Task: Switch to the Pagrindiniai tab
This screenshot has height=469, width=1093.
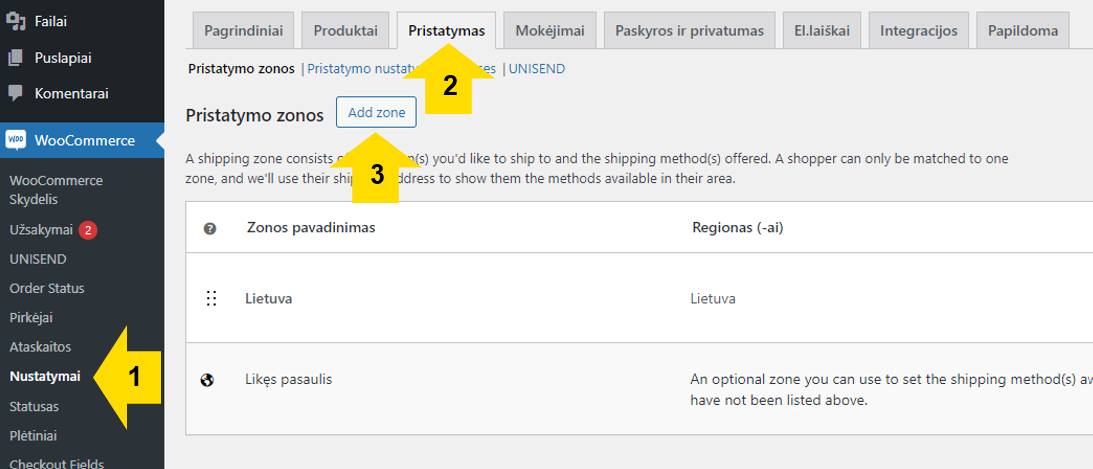Action: click(243, 31)
